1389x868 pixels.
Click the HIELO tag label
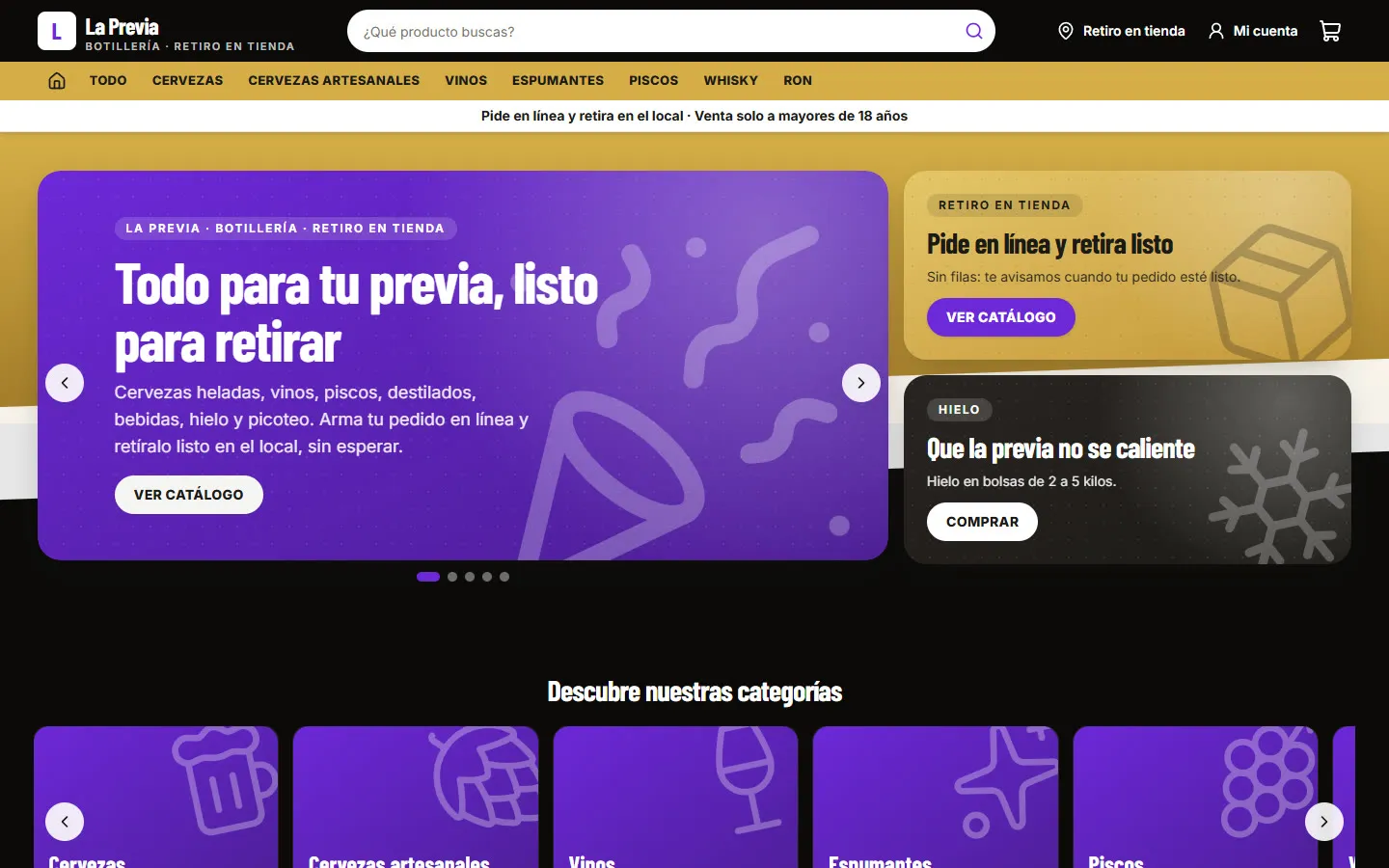click(x=959, y=410)
